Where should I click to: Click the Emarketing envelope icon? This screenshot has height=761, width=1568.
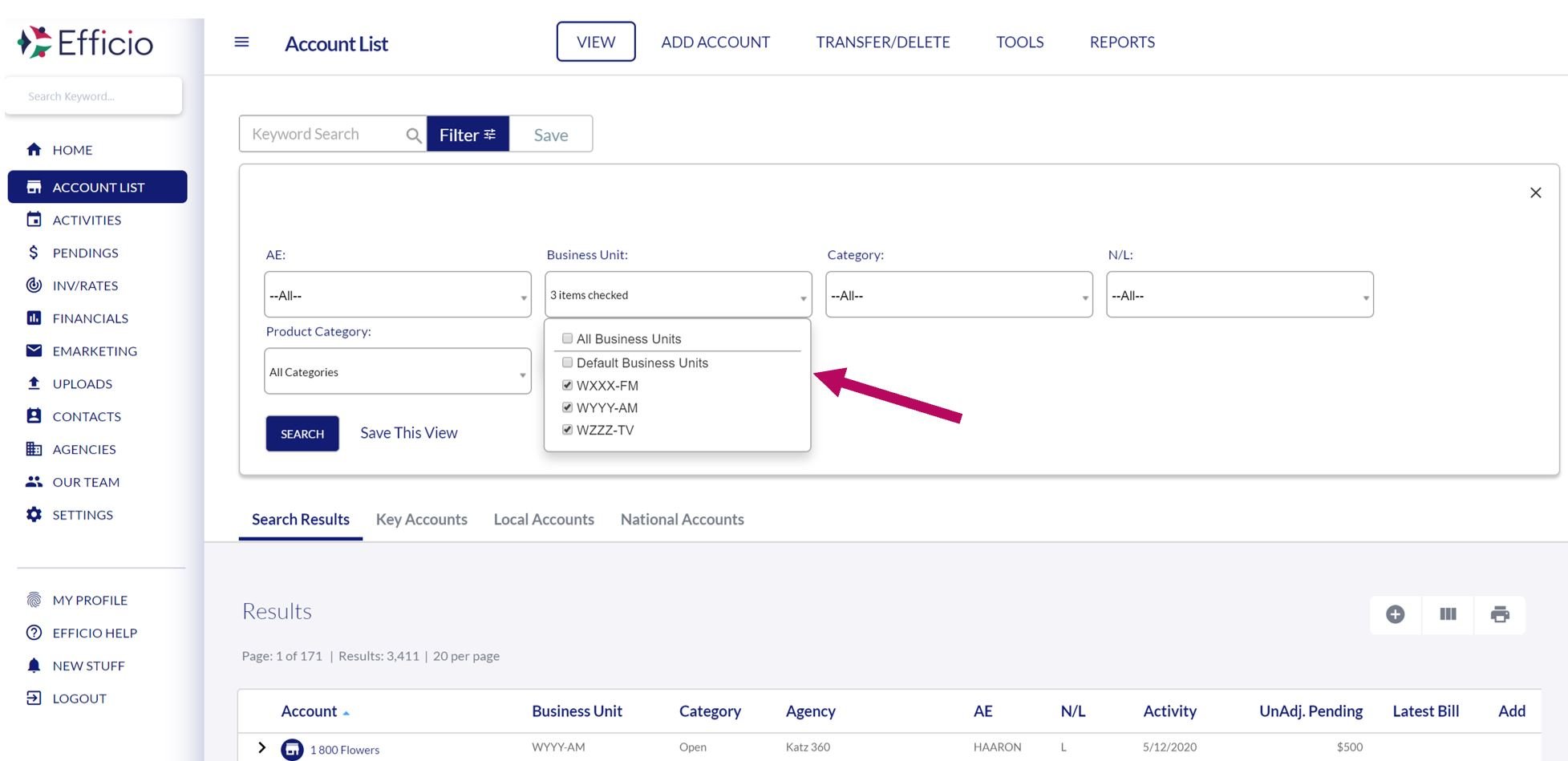(x=34, y=350)
